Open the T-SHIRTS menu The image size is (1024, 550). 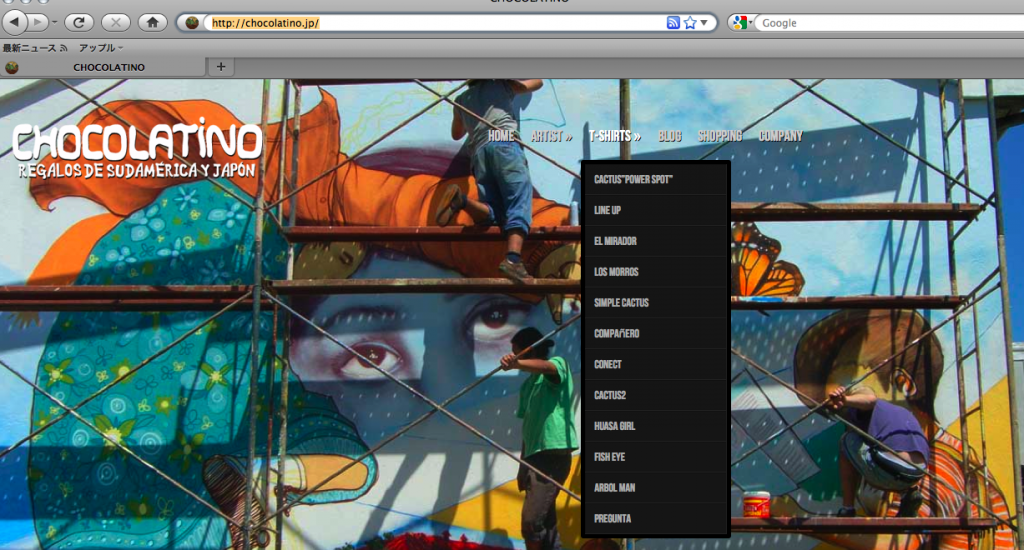(615, 136)
